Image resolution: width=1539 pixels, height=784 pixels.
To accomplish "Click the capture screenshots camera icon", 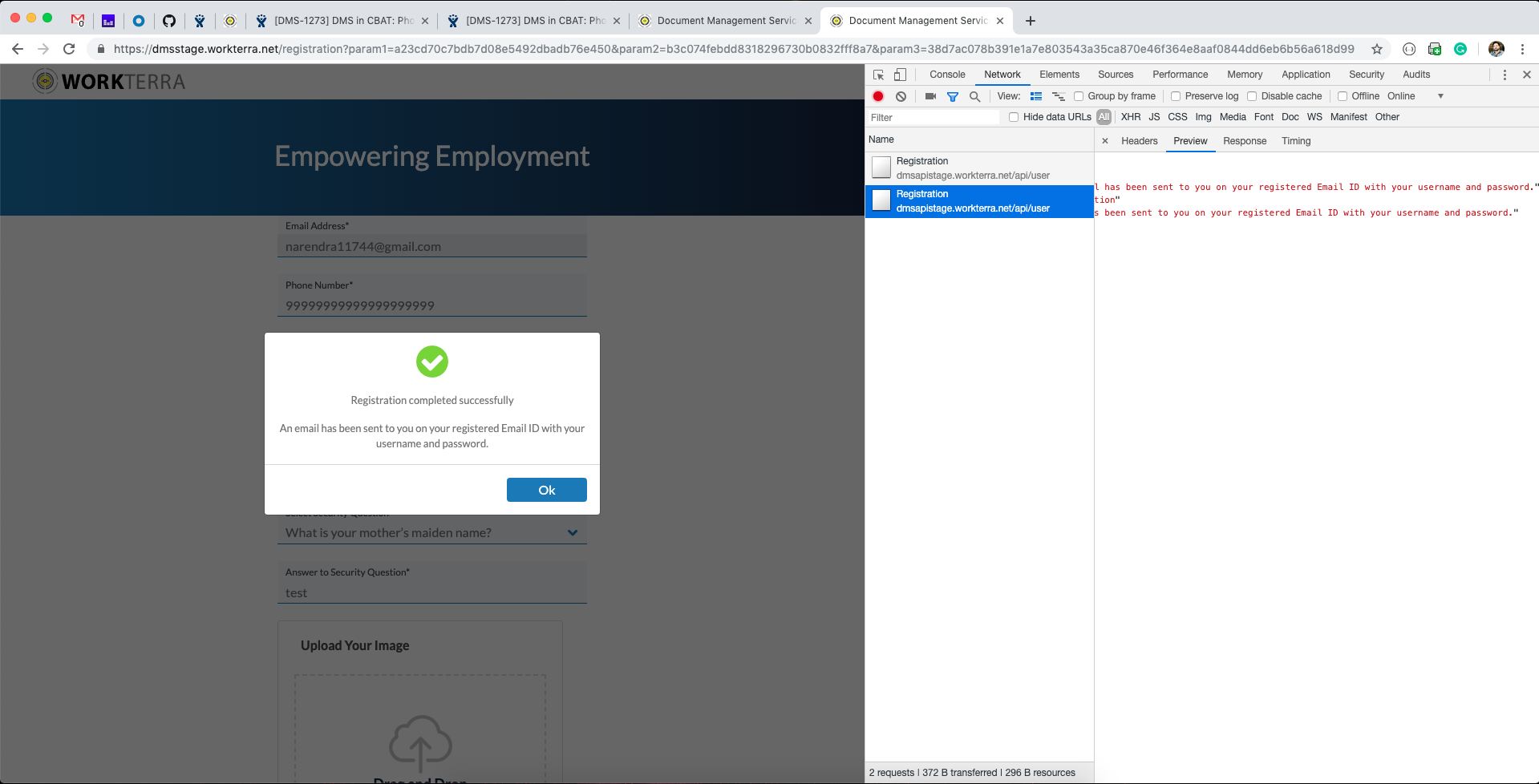I will click(930, 96).
